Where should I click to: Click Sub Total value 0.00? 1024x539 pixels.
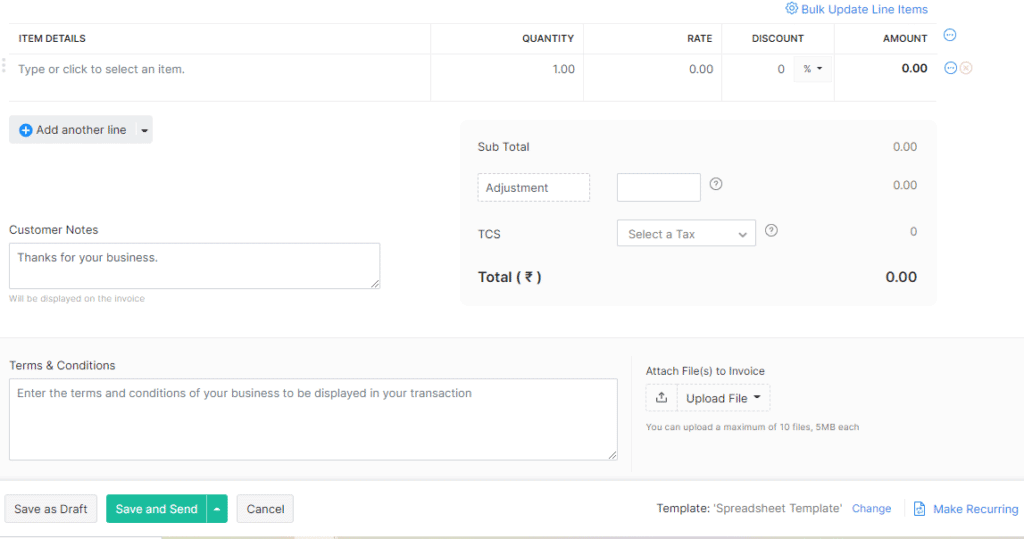pyautogui.click(x=904, y=147)
